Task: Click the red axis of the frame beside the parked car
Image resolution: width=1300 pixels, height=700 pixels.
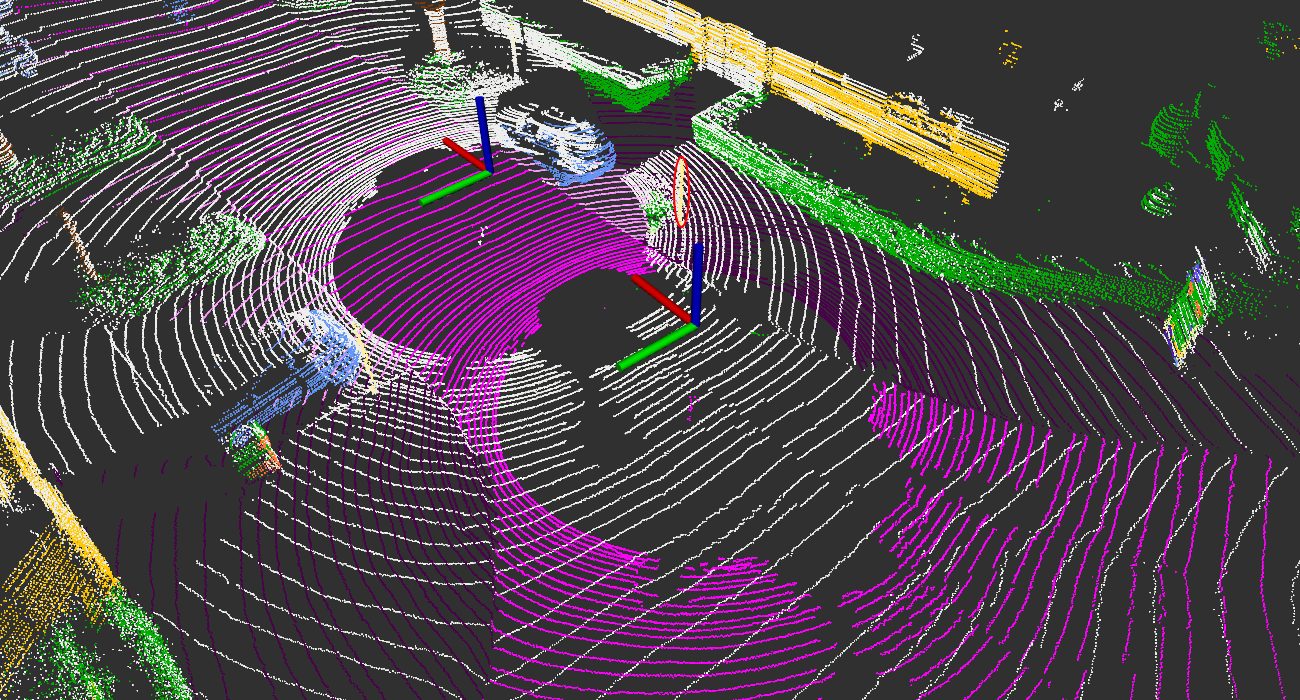Action: click(465, 155)
